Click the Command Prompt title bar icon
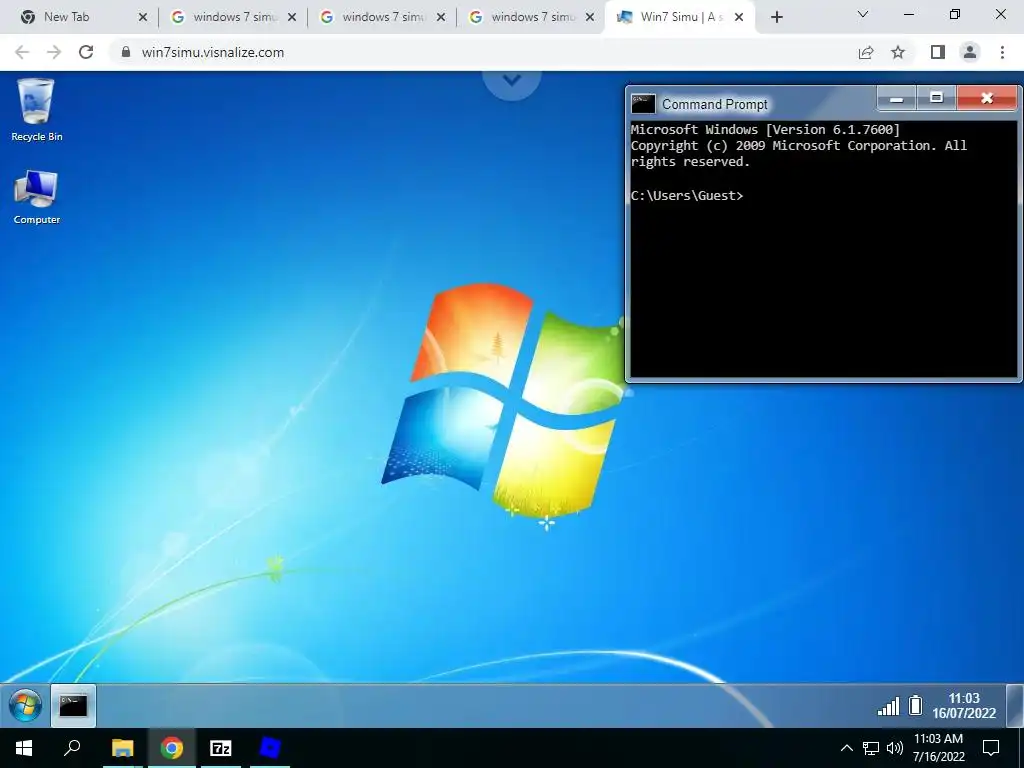1024x768 pixels. (643, 104)
